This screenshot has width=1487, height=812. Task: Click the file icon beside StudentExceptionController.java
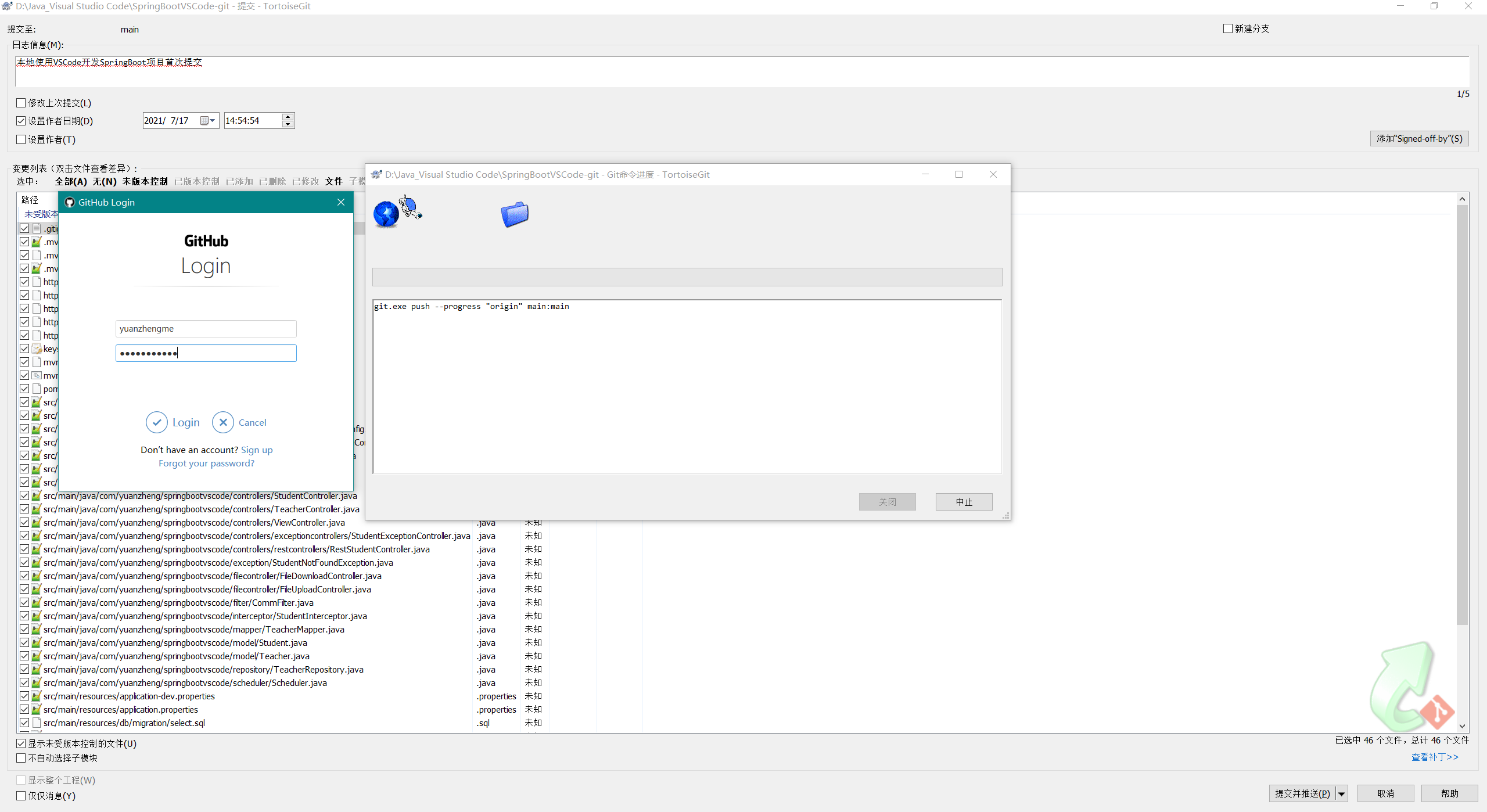click(x=37, y=536)
